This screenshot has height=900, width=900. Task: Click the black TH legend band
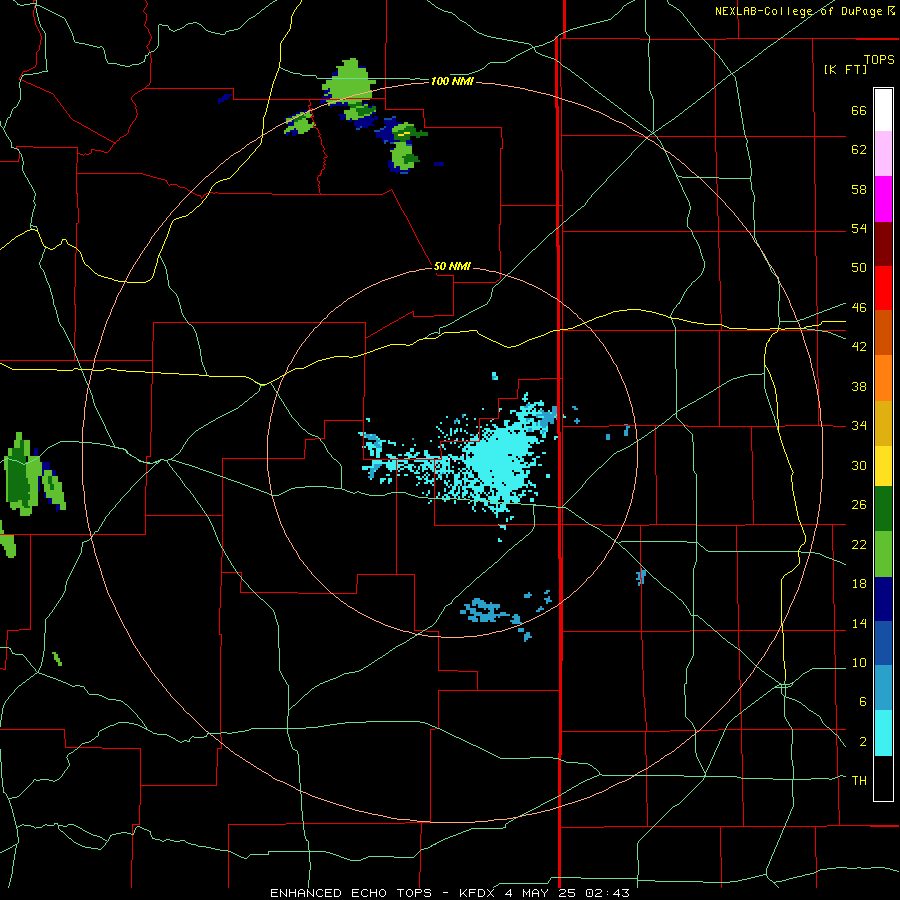click(x=883, y=778)
